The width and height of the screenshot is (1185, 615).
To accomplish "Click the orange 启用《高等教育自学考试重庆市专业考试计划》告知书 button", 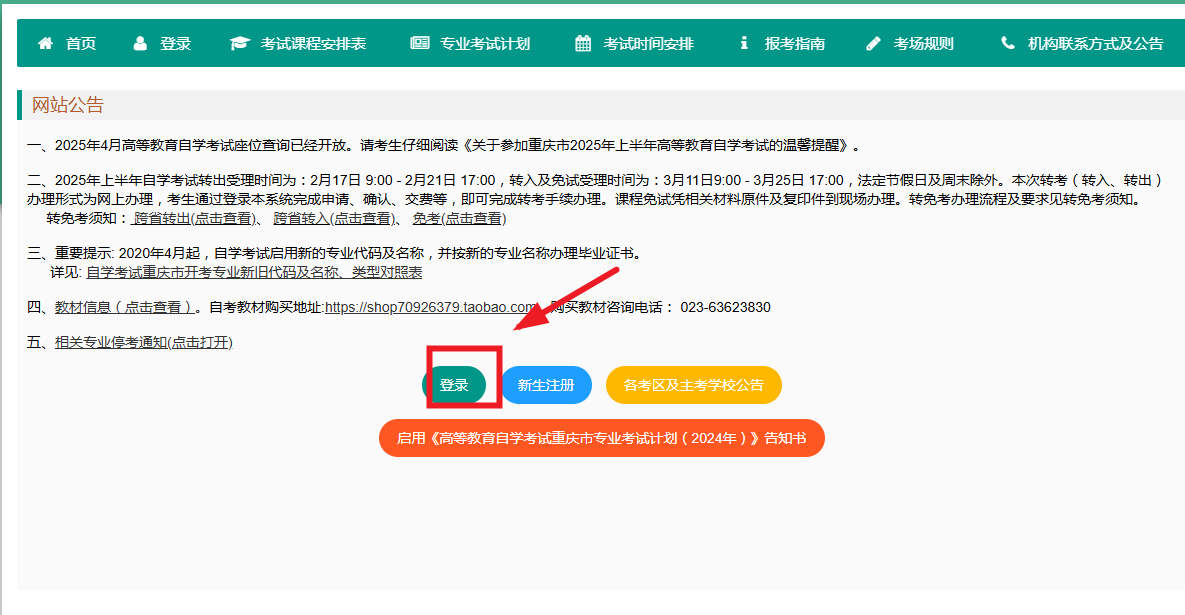I will (602, 438).
